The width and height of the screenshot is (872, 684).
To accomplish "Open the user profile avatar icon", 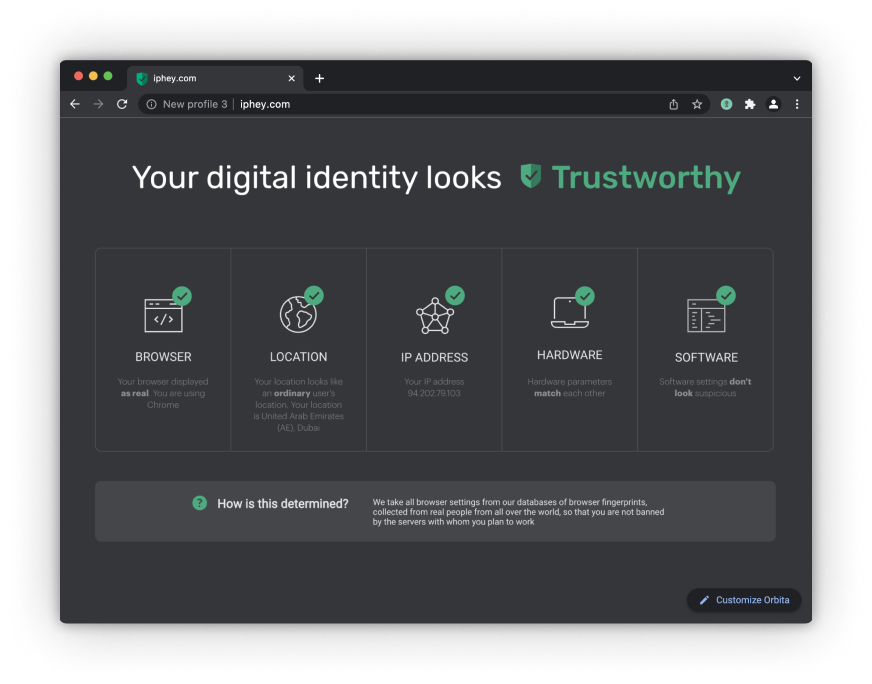I will pos(773,104).
